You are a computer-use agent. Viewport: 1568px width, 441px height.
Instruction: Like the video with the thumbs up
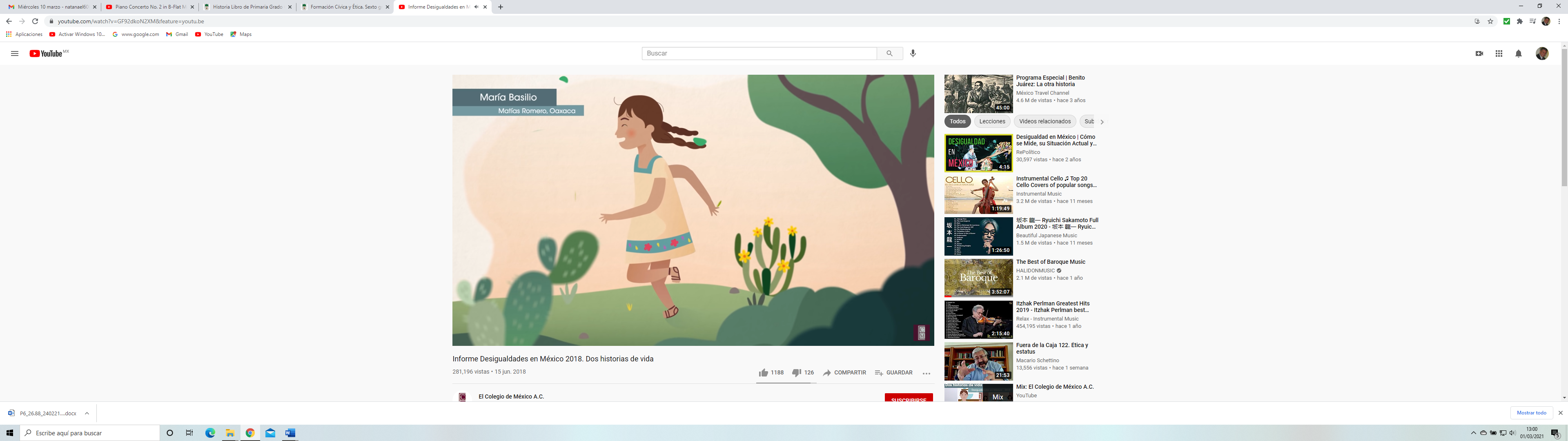[x=763, y=373]
